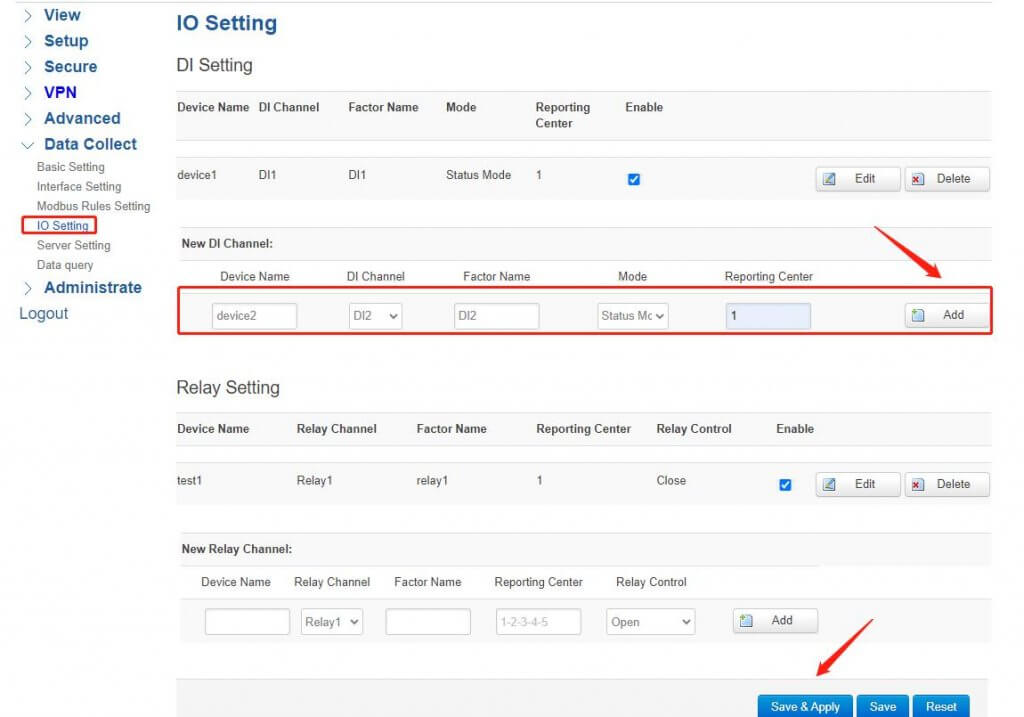
Task: Click the Add icon for new DI channel
Action: click(x=917, y=315)
